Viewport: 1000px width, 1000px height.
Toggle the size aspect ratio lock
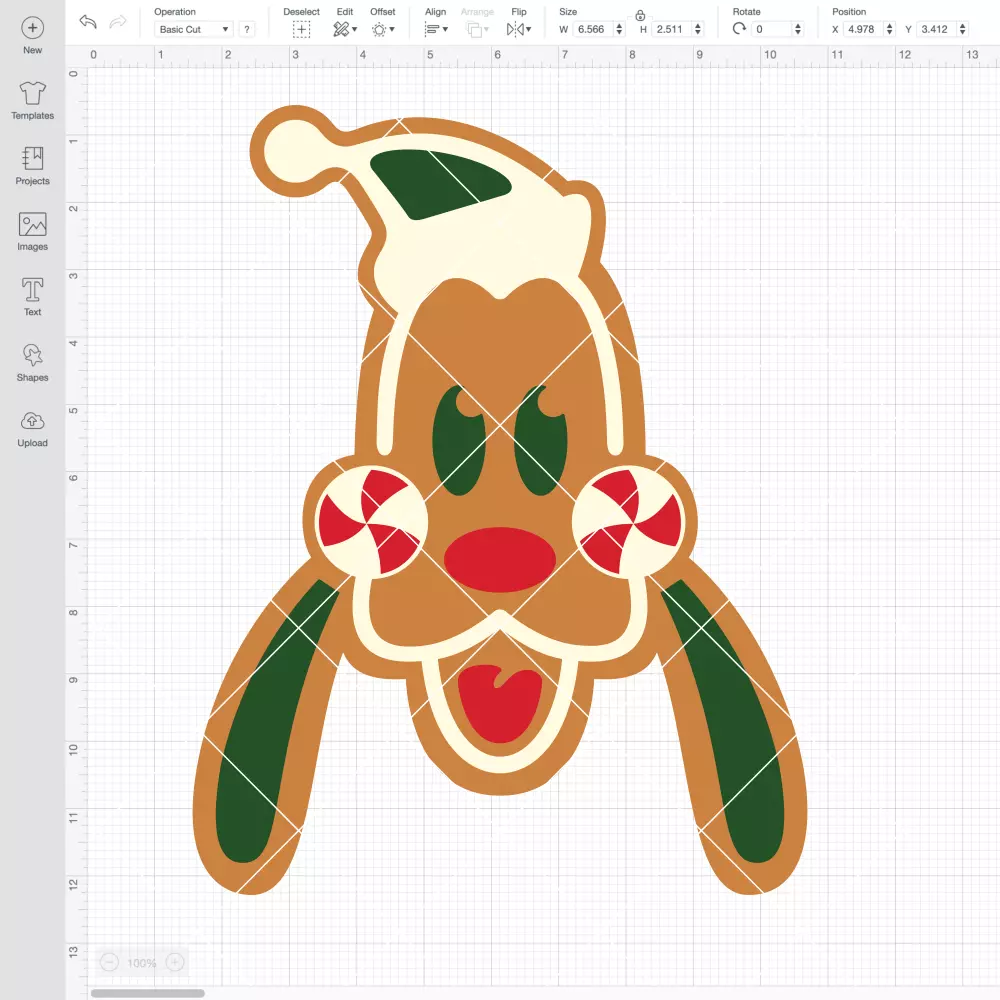(640, 15)
